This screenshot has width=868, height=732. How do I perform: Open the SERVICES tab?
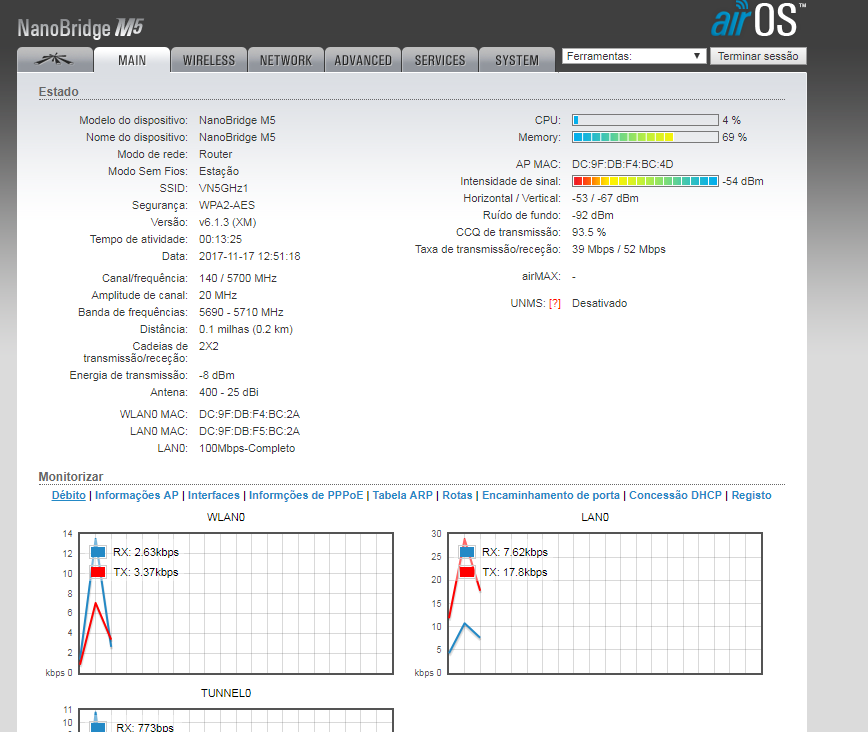coord(440,60)
